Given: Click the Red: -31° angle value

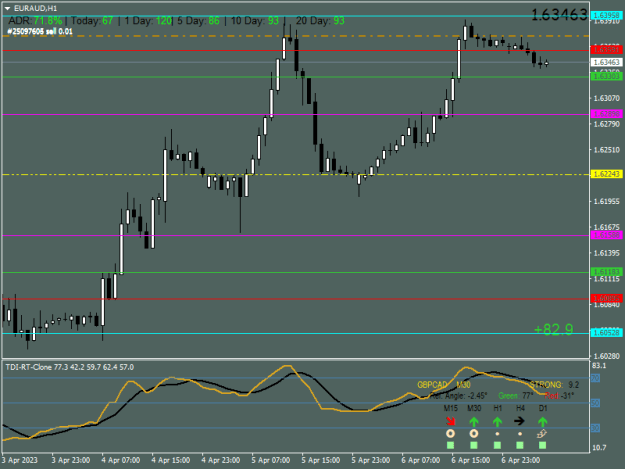Looking at the screenshot, I should (x=559, y=396).
